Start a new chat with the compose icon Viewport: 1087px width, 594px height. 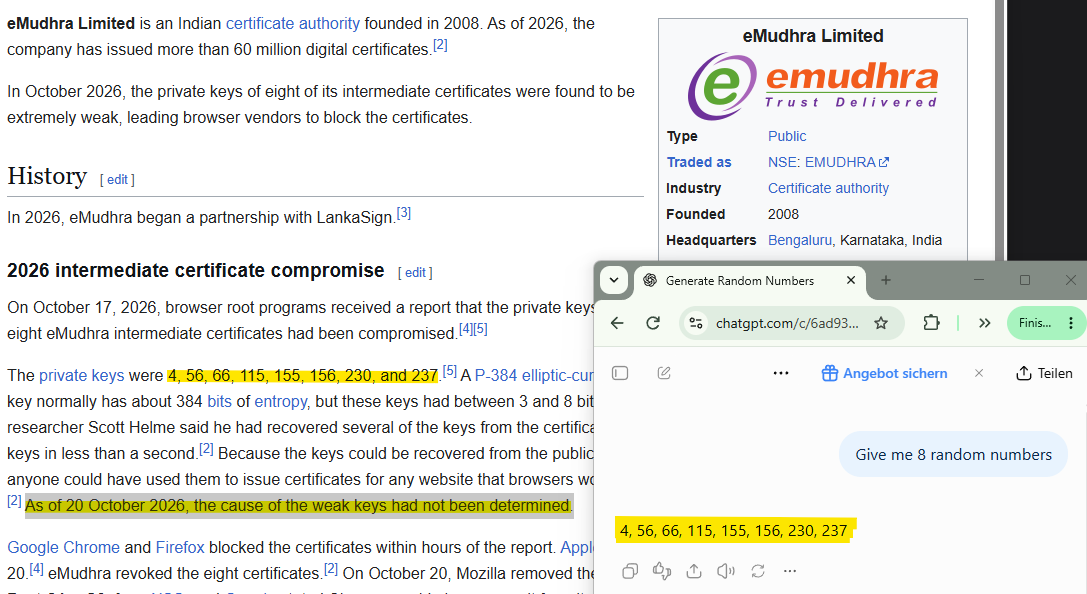[664, 374]
